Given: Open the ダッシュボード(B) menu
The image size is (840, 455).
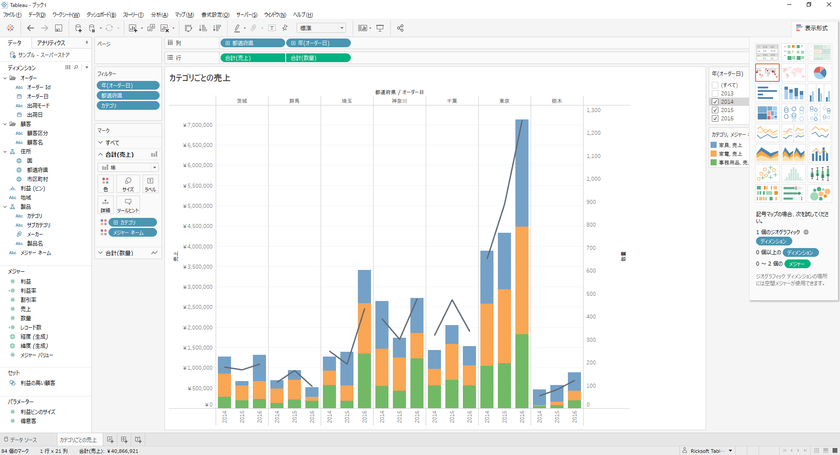Looking at the screenshot, I should tap(101, 14).
